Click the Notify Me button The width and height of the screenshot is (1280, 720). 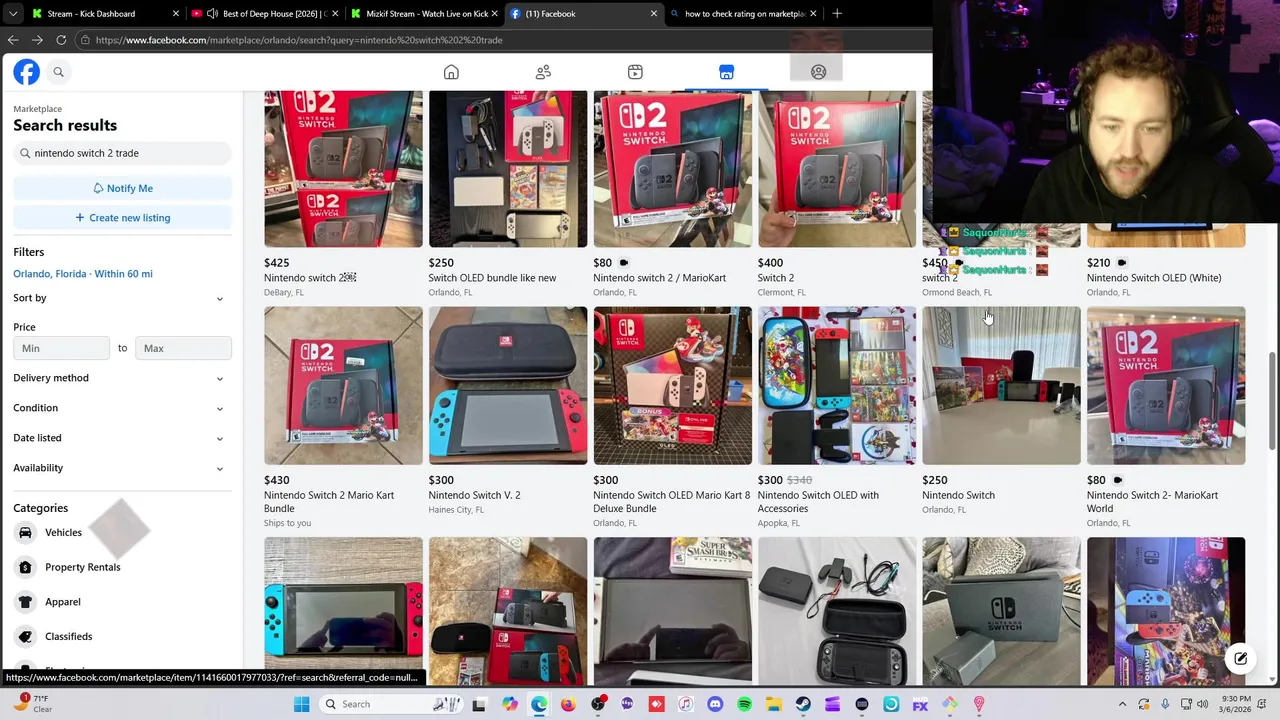pyautogui.click(x=122, y=188)
